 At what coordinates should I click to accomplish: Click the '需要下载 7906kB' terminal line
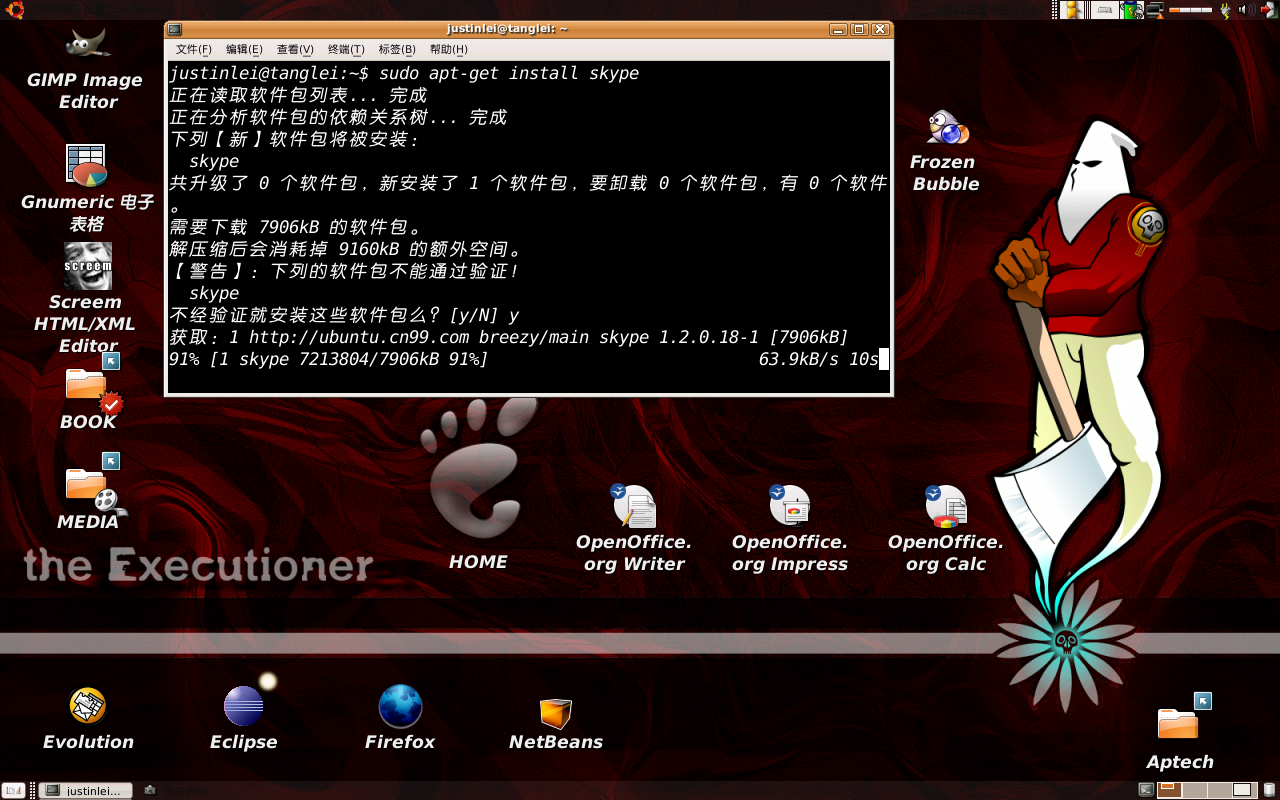coord(296,227)
